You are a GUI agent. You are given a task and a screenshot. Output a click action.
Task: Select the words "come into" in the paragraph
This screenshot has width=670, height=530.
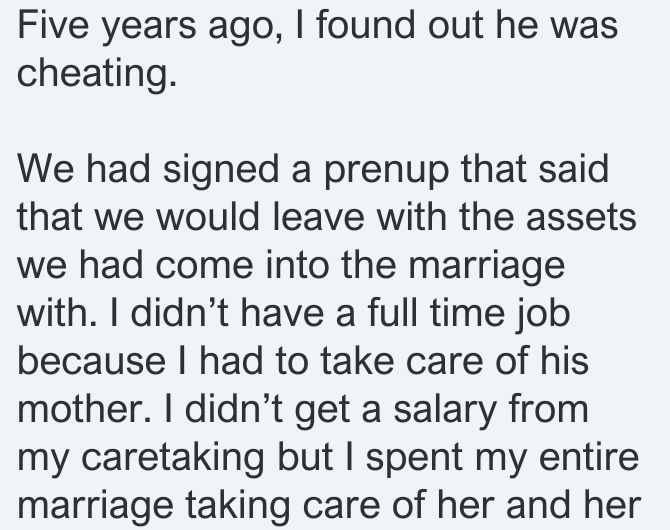pyautogui.click(x=243, y=266)
